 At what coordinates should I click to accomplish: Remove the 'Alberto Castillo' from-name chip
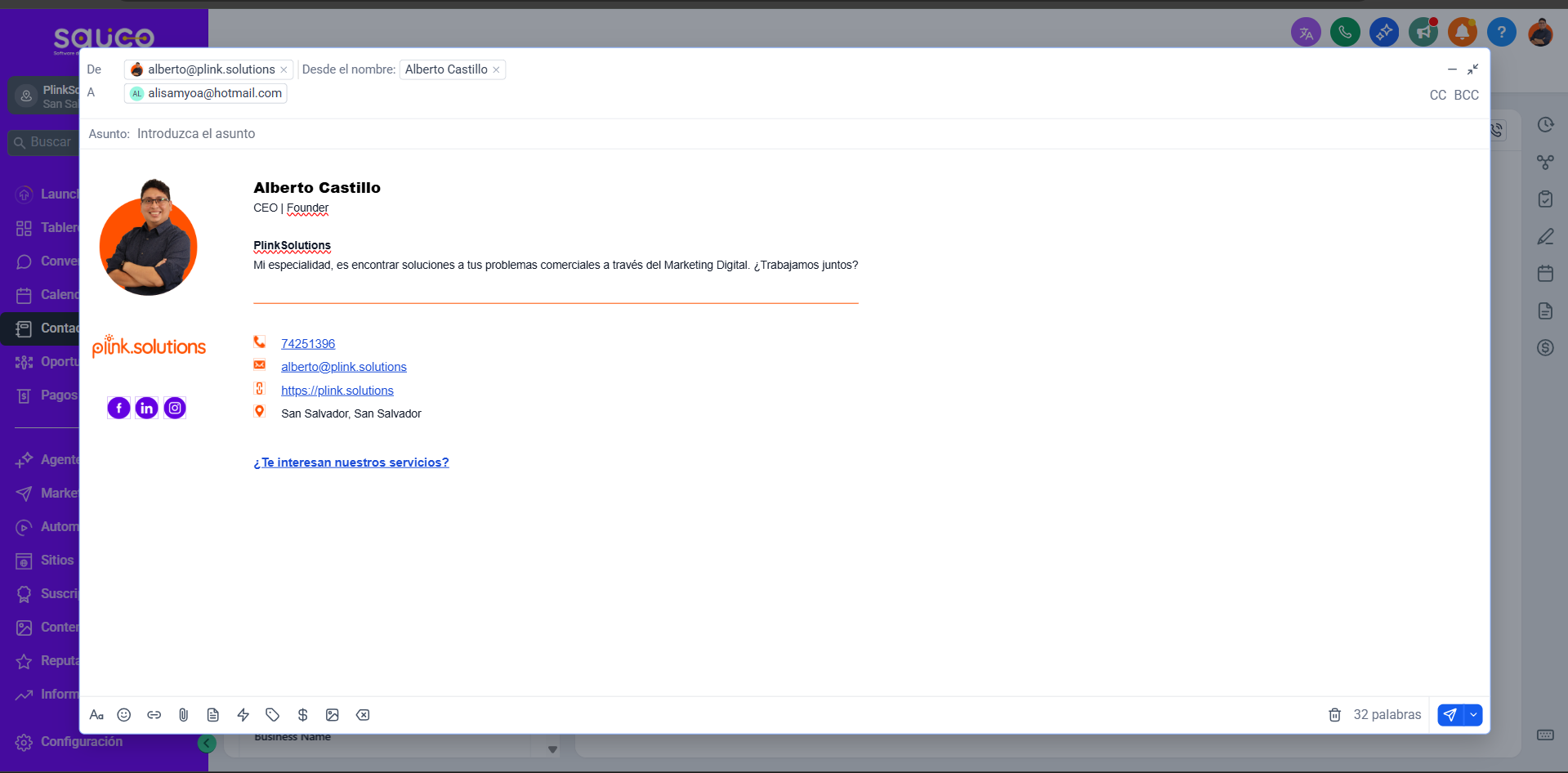click(x=496, y=69)
